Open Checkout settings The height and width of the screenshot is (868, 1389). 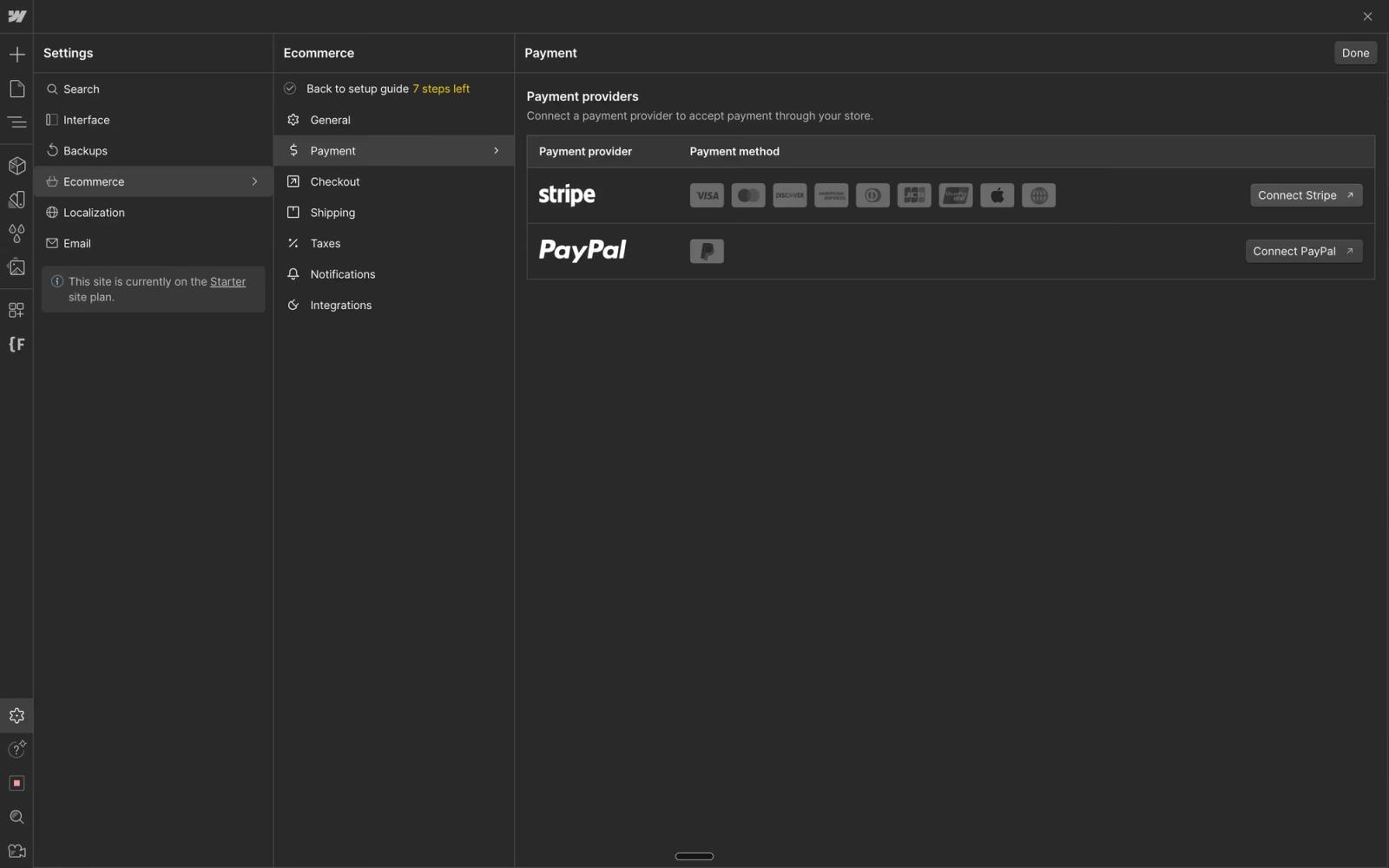(x=394, y=181)
